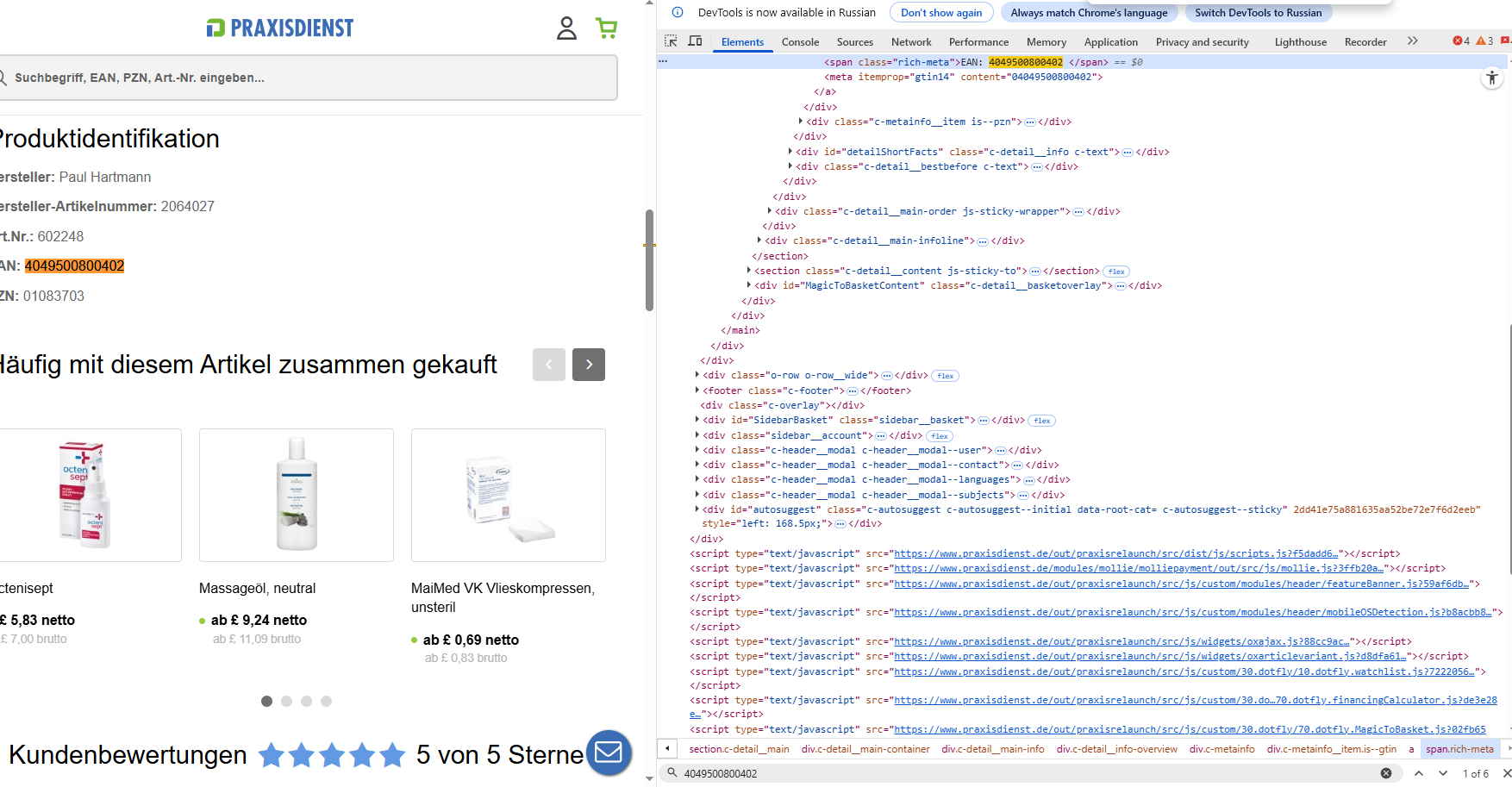Open the user account icon
Image resolution: width=1512 pixels, height=787 pixels.
pos(566,28)
